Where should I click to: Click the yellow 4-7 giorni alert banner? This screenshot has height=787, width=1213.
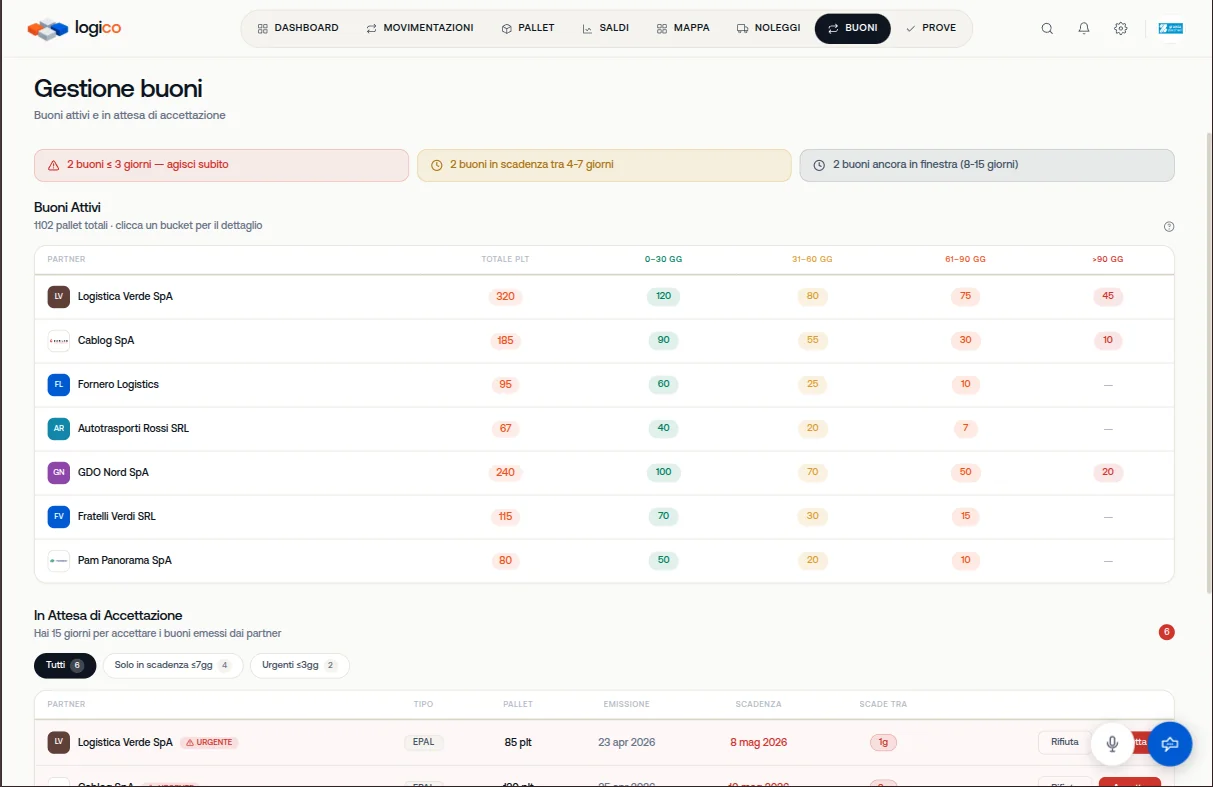604,165
